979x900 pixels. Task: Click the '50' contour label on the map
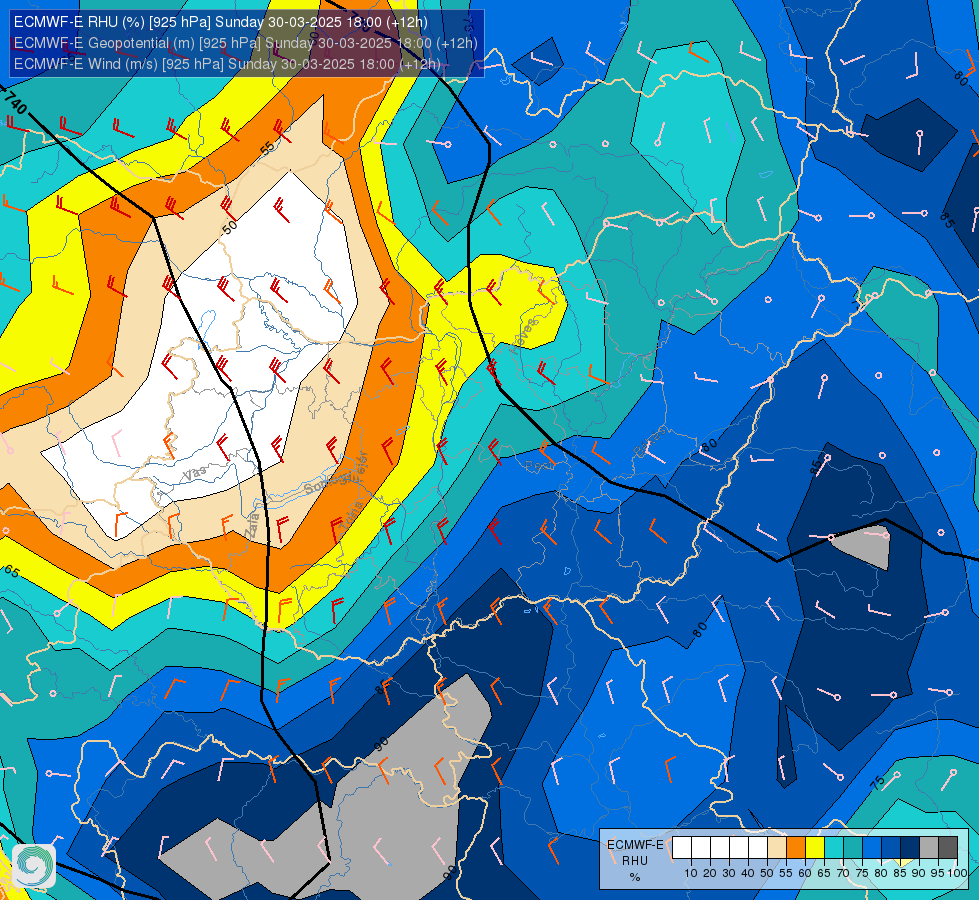pyautogui.click(x=230, y=227)
